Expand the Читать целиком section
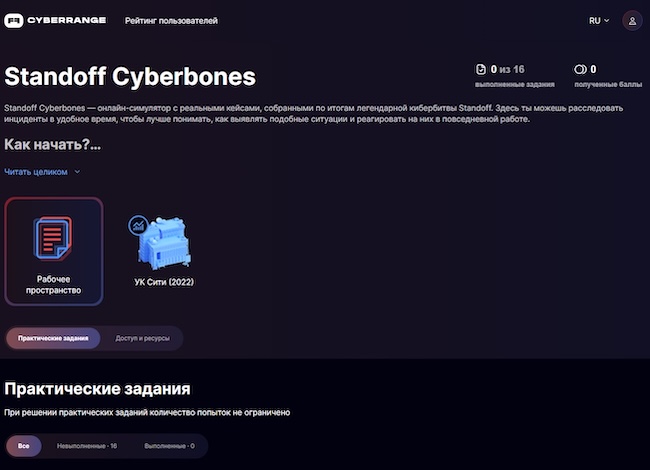 tap(36, 172)
